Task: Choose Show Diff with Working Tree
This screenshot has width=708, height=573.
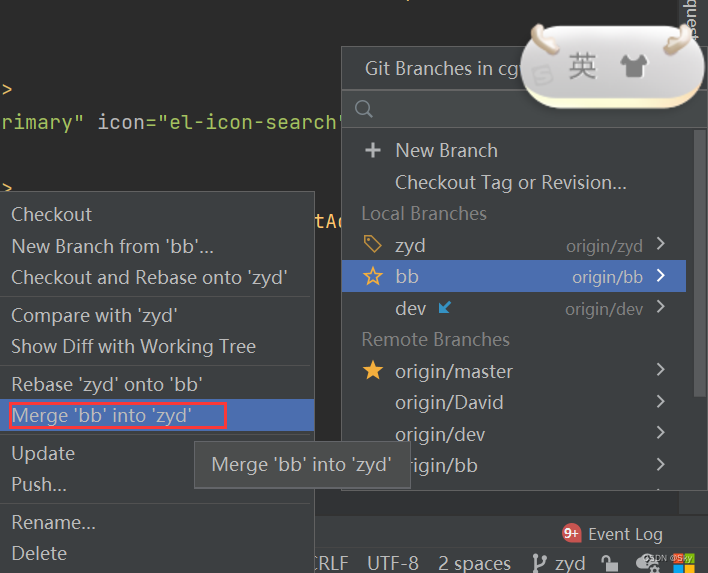Action: click(x=157, y=347)
